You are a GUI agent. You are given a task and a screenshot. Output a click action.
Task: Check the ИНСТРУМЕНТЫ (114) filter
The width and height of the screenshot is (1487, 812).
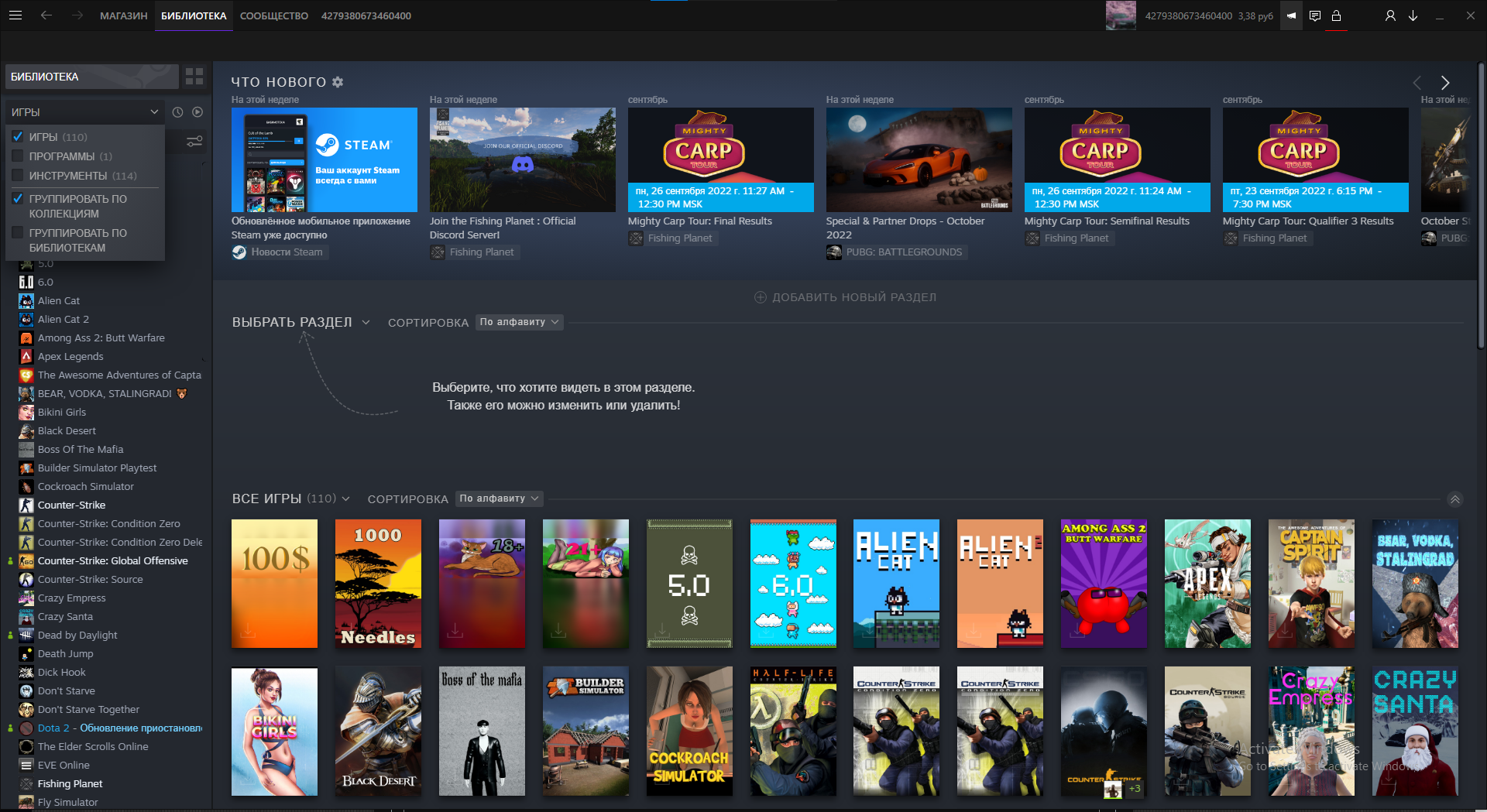[x=18, y=176]
